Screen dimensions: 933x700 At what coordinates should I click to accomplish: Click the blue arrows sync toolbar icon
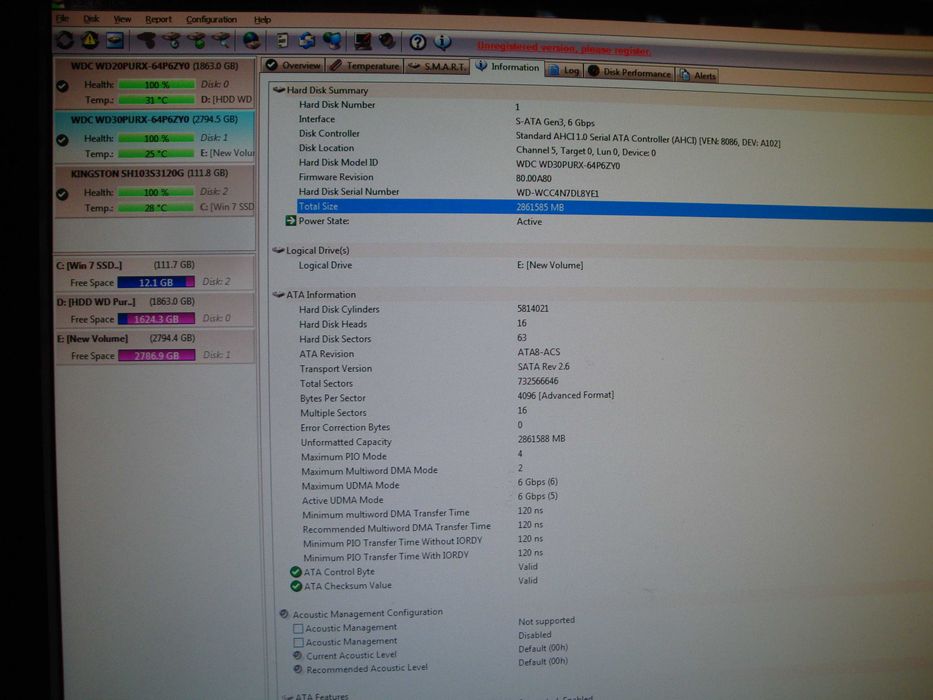click(307, 40)
